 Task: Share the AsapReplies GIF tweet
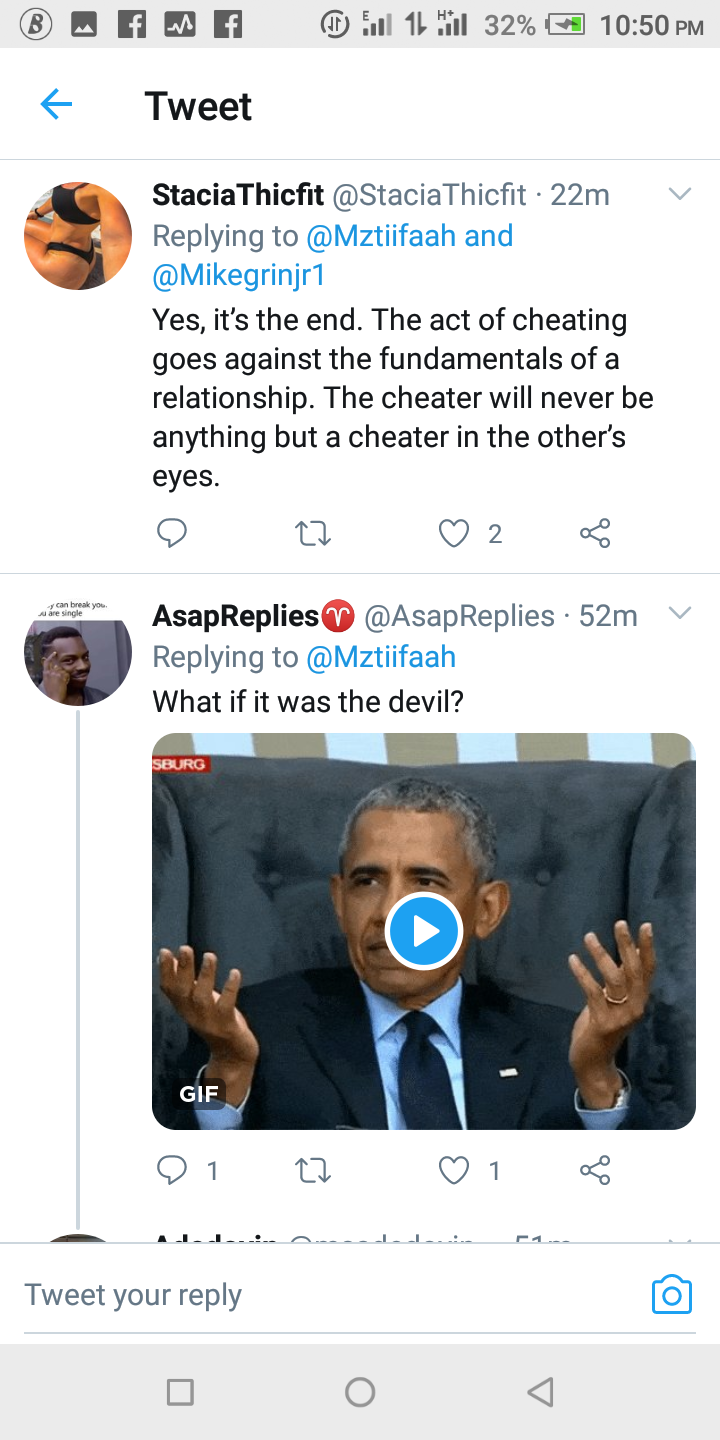point(595,1170)
